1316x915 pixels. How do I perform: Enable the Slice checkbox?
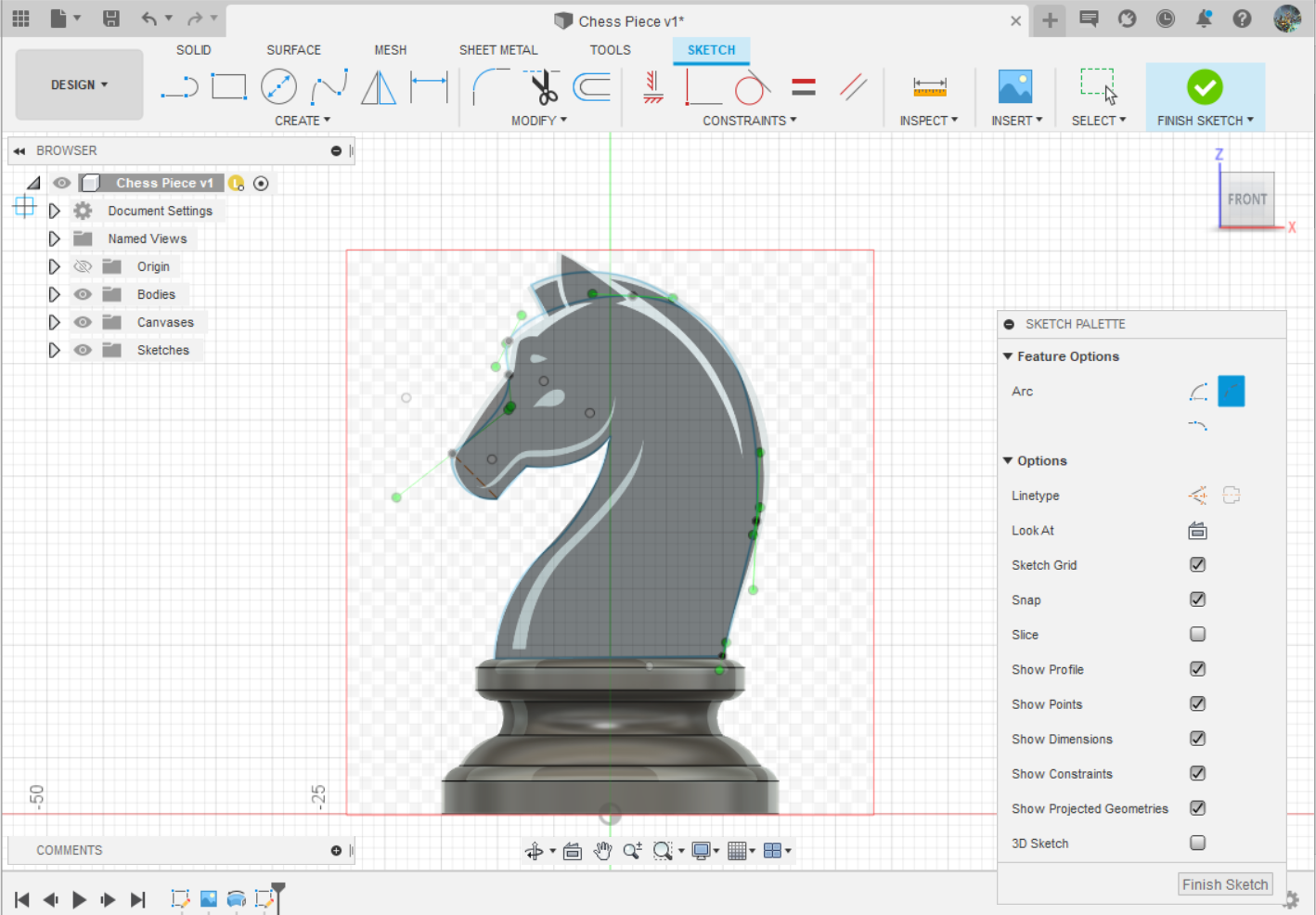(x=1197, y=635)
